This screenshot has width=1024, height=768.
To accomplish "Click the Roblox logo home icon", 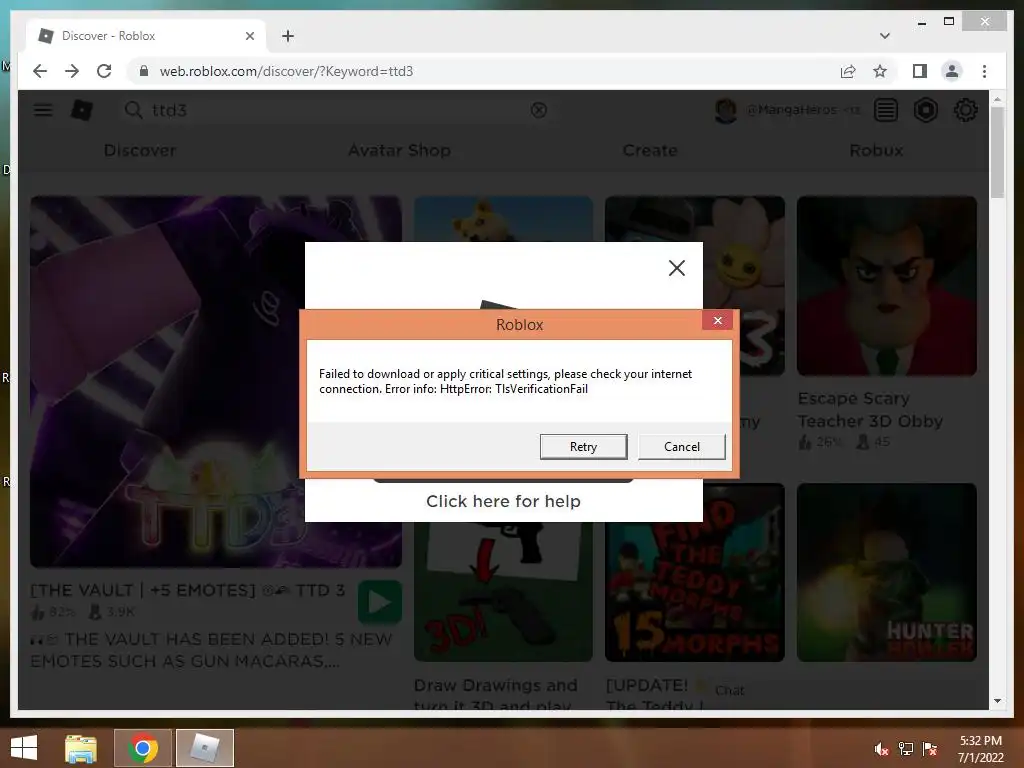I will (82, 110).
